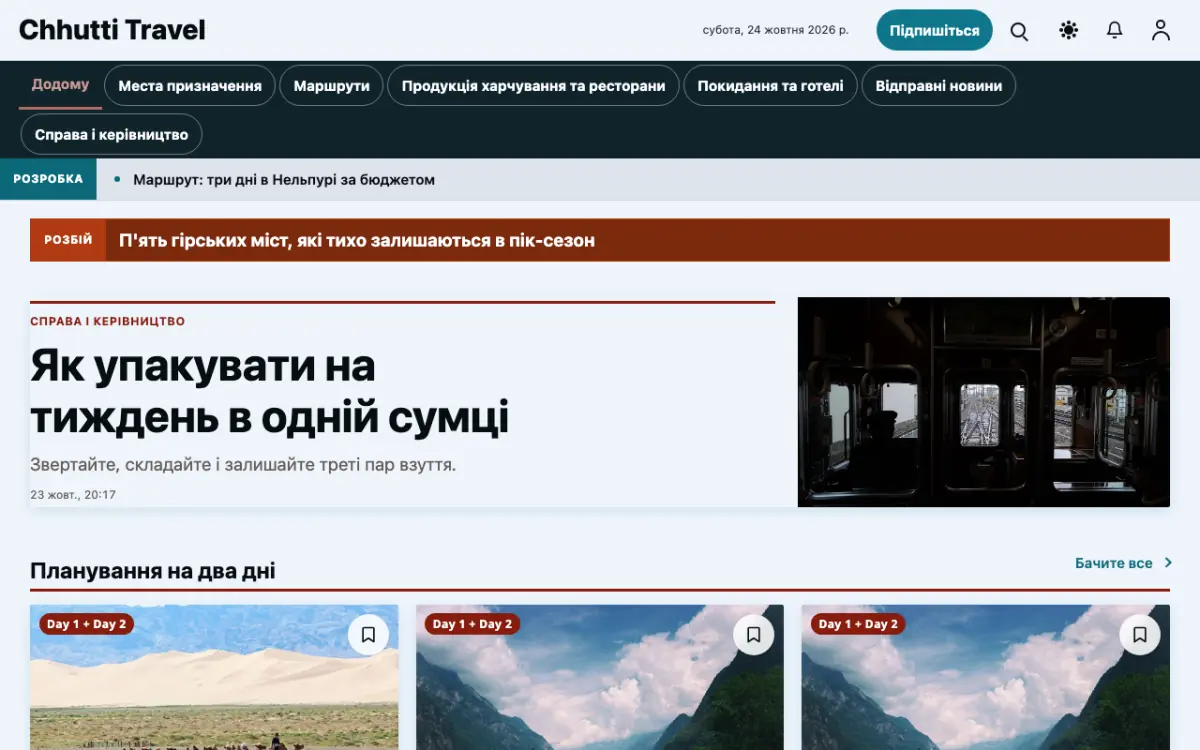The image size is (1200, 750).
Task: Click the Chhutti Travel site logo
Action: (x=112, y=30)
